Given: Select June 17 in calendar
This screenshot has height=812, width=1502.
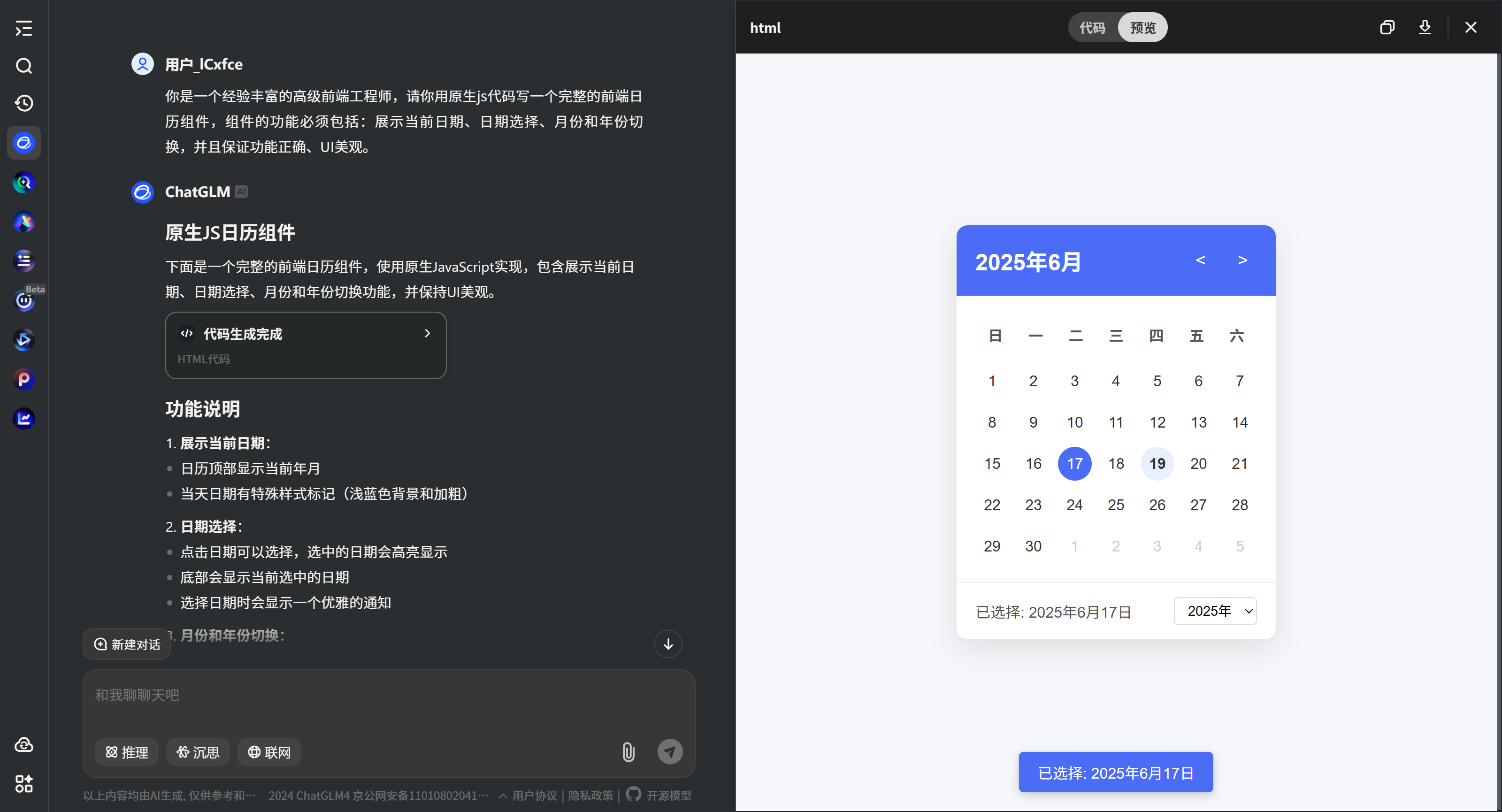Looking at the screenshot, I should pyautogui.click(x=1074, y=463).
